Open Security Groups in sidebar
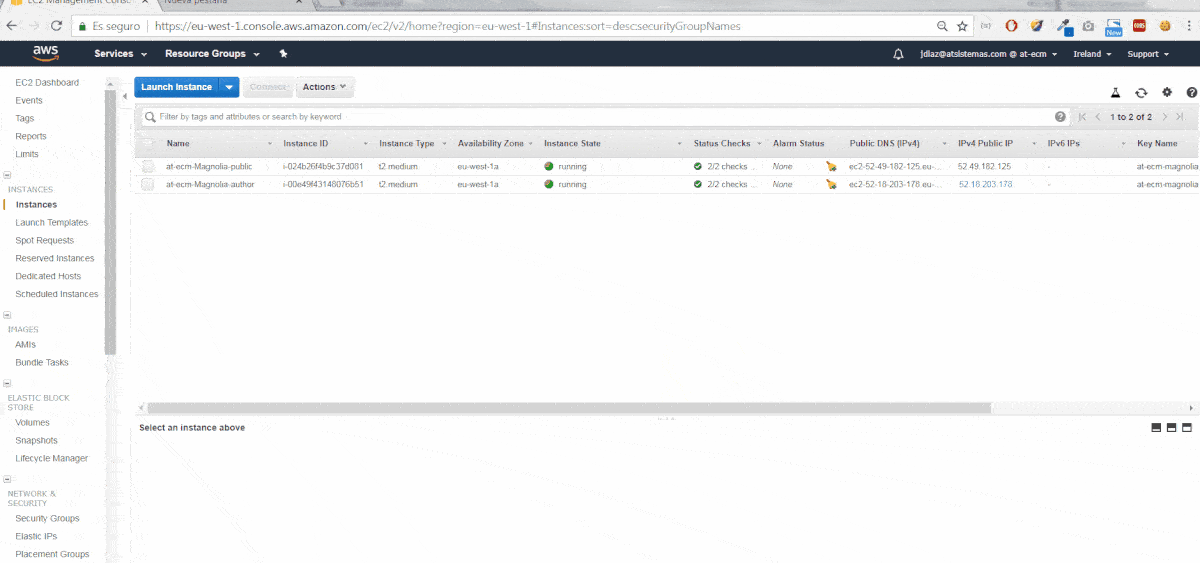The image size is (1200, 563). (47, 519)
